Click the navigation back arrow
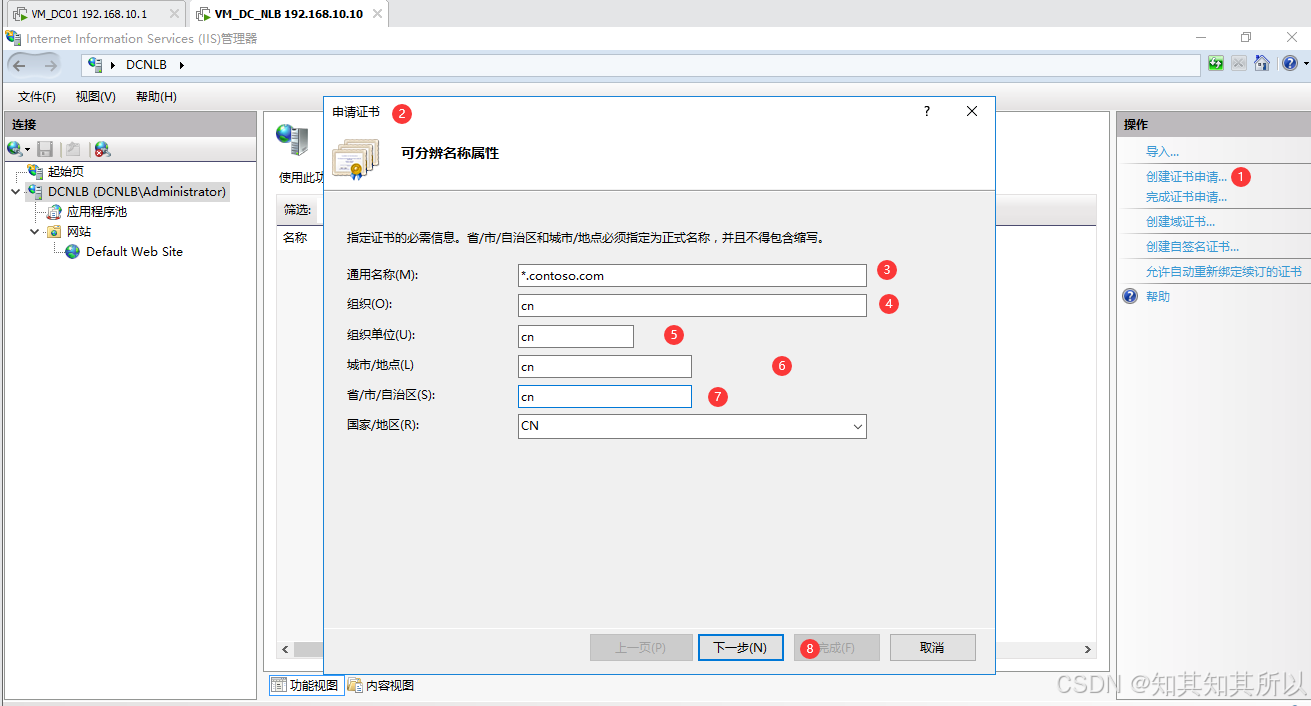This screenshot has height=706, width=1311. coord(20,65)
